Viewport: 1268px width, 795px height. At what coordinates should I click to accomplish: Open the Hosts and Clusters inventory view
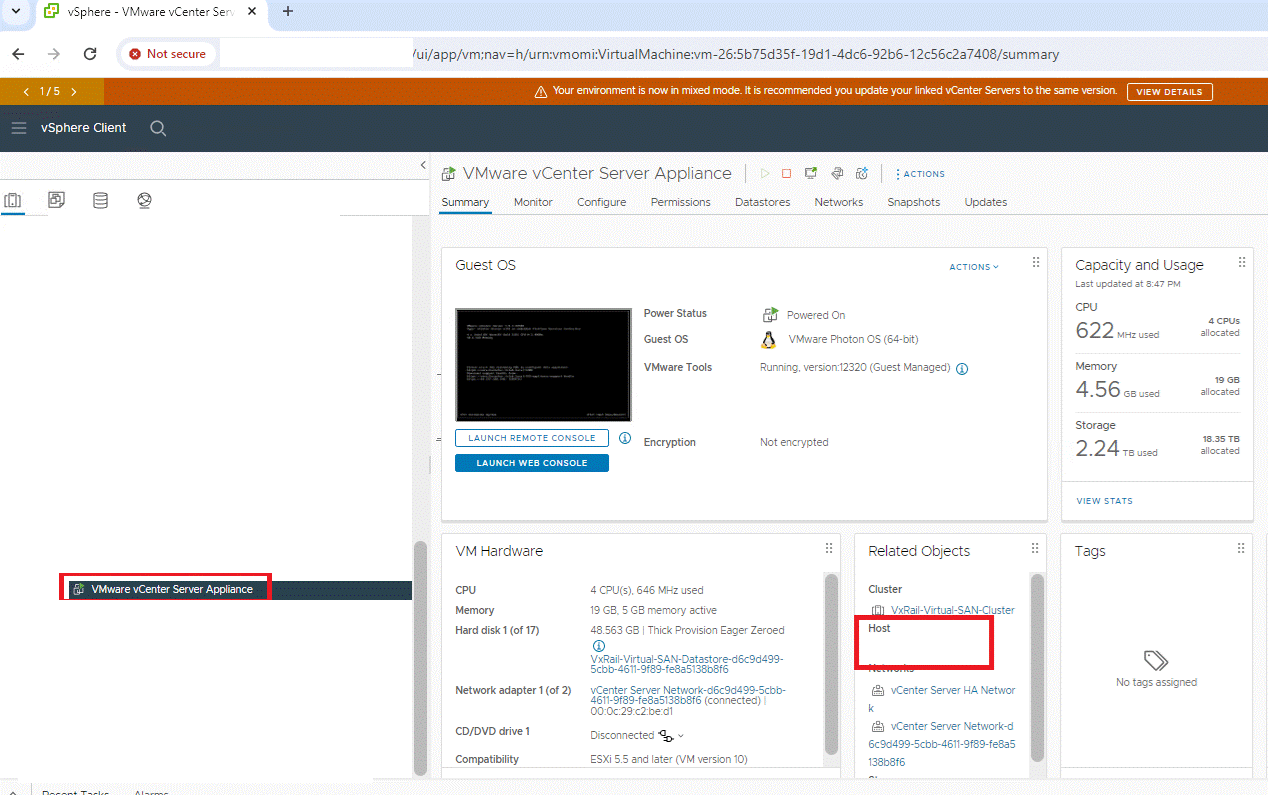point(13,200)
